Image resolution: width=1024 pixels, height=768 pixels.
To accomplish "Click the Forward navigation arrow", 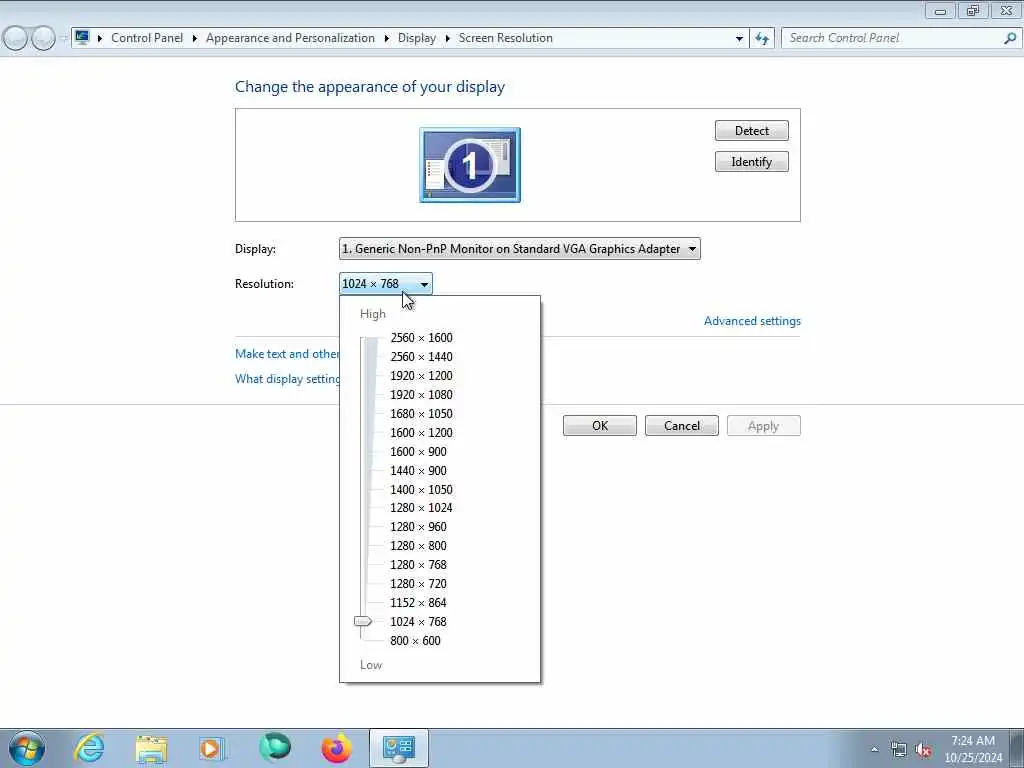I will pyautogui.click(x=43, y=38).
